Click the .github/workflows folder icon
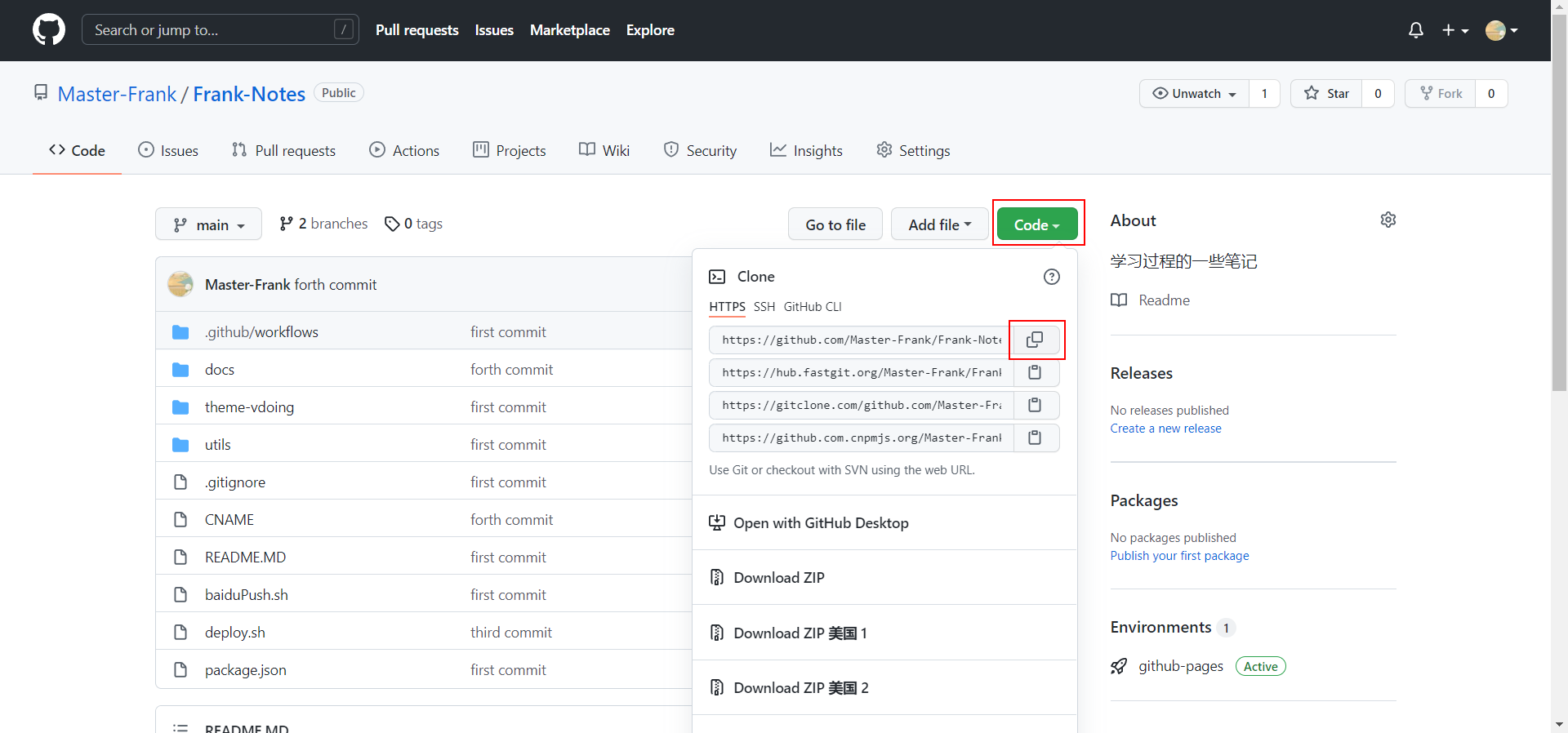1568x733 pixels. (180, 332)
